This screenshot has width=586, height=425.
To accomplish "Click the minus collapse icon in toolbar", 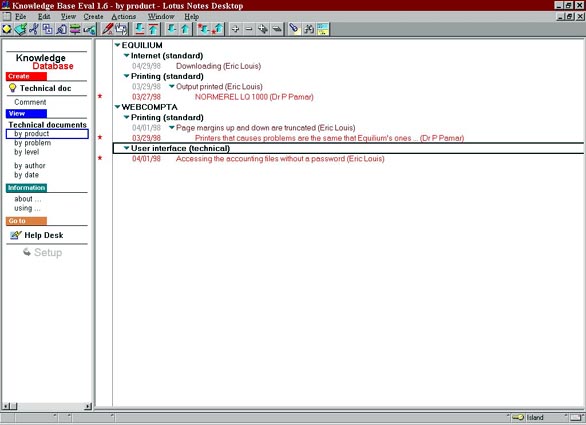I will (249, 29).
